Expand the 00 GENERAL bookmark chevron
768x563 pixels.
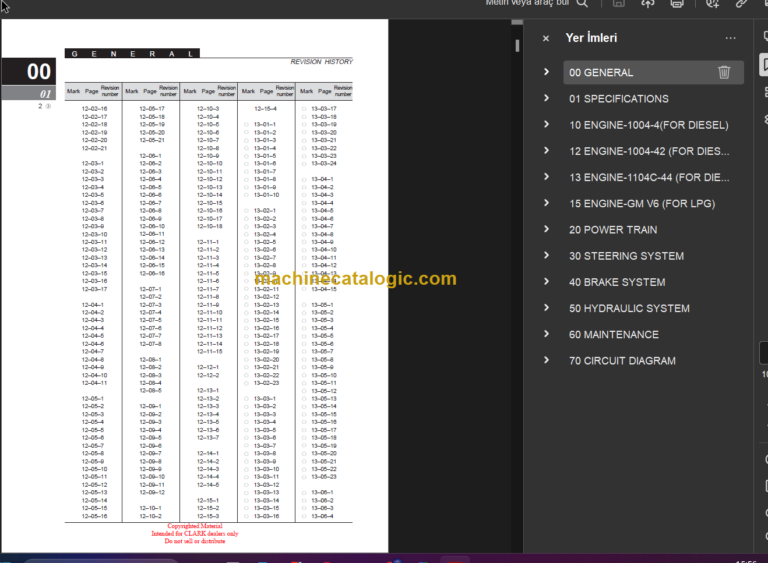click(546, 72)
